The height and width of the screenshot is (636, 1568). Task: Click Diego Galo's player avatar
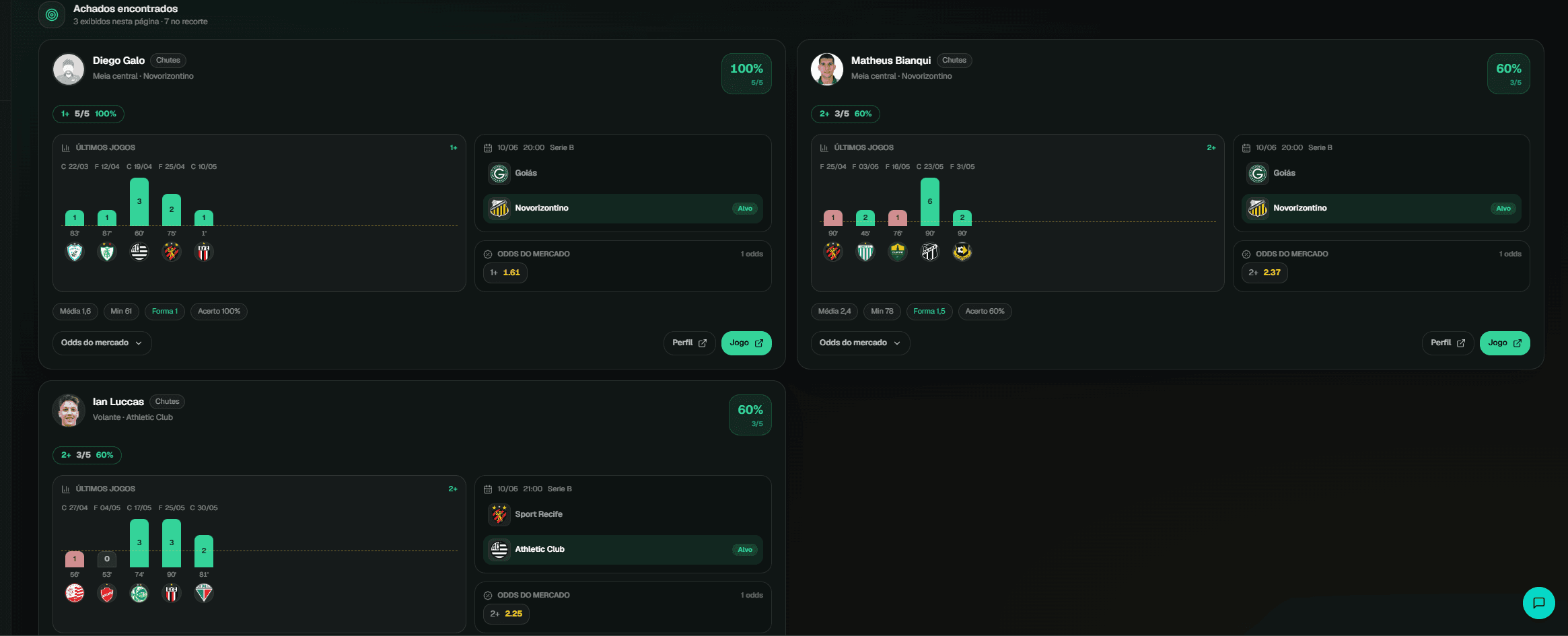(x=69, y=69)
